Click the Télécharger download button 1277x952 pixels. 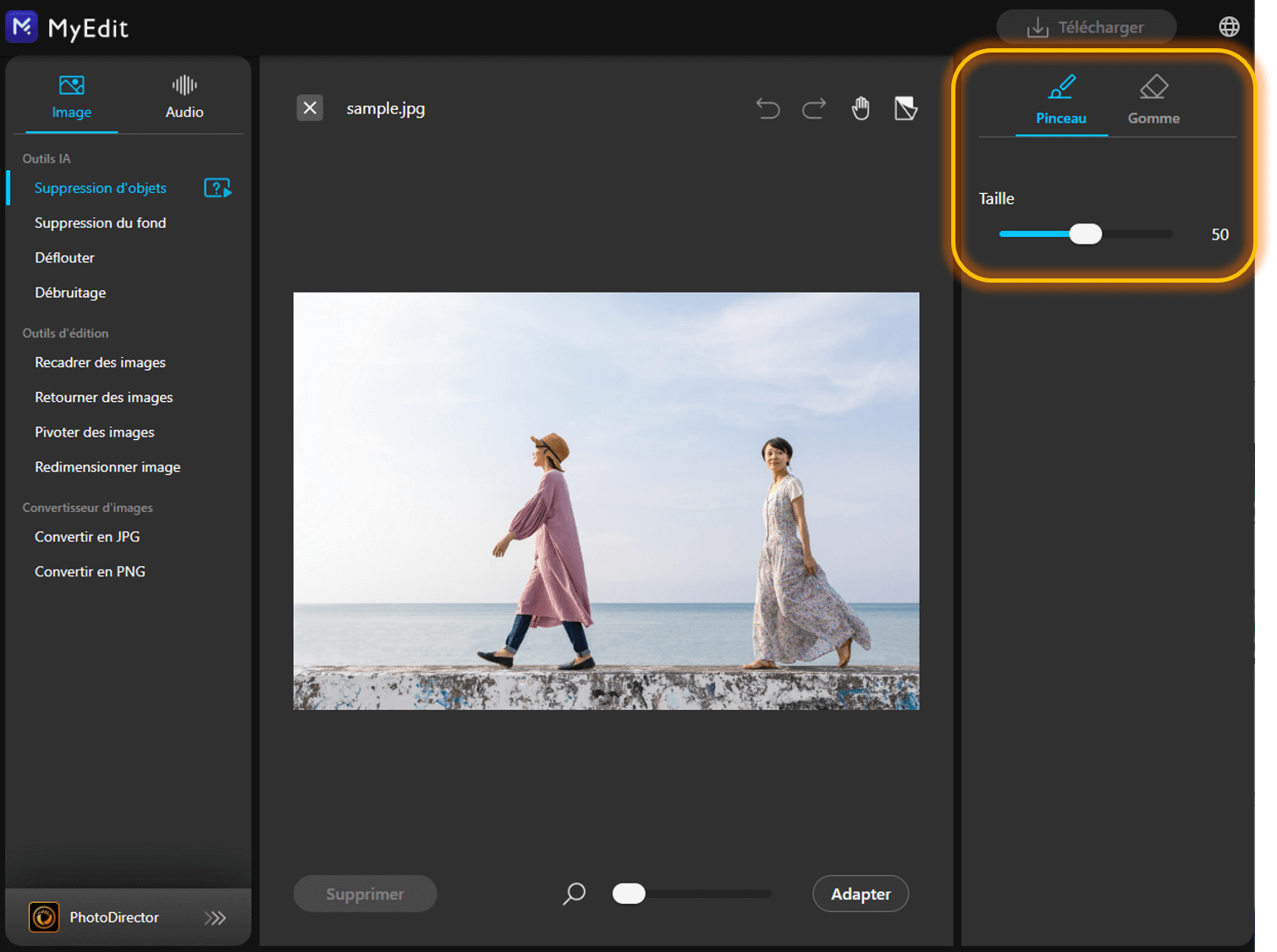coord(1086,26)
